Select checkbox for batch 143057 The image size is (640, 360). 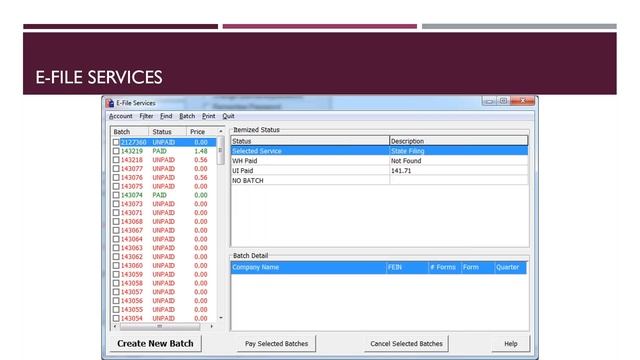click(116, 292)
